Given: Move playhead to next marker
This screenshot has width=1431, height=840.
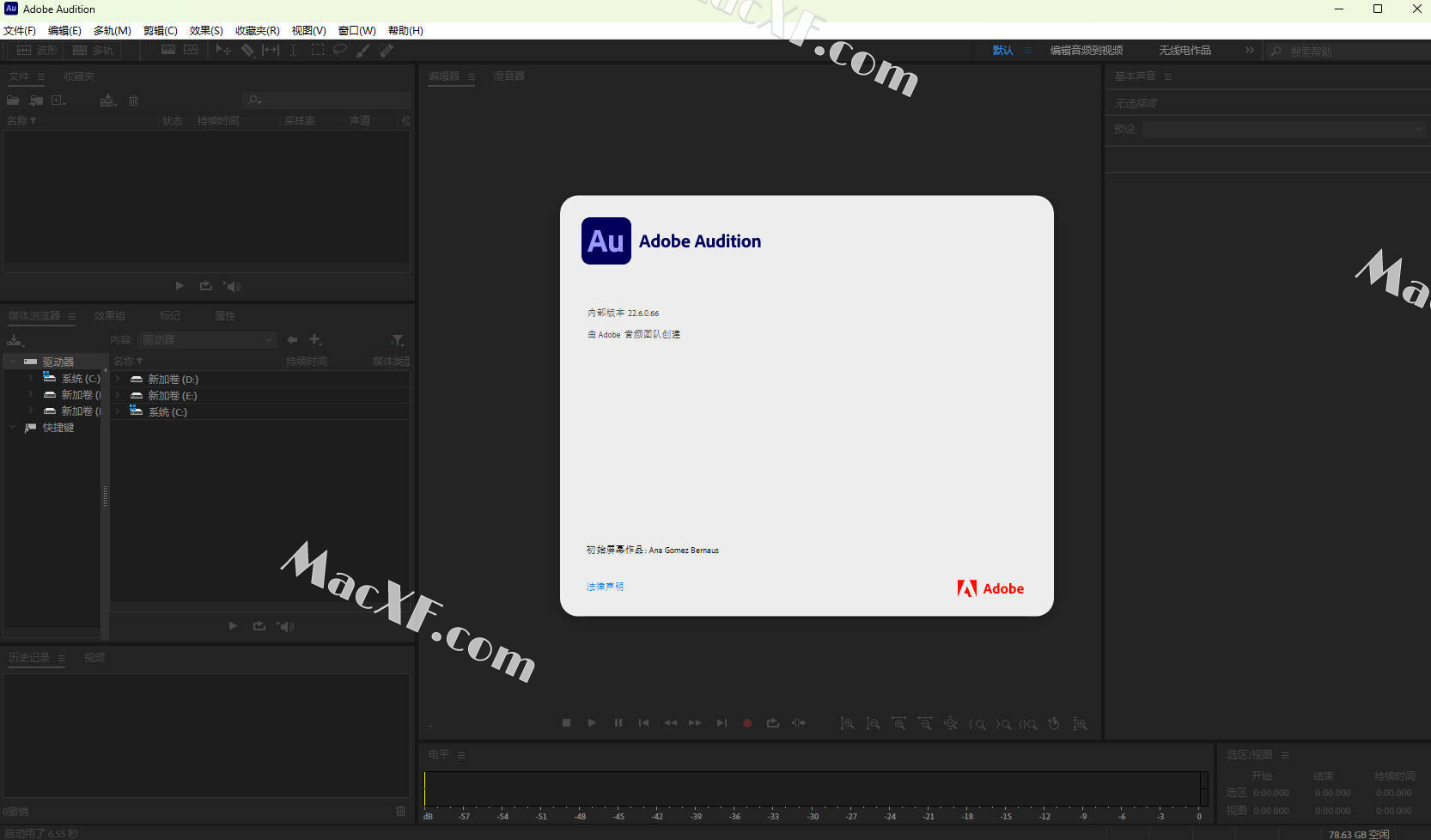Looking at the screenshot, I should [x=722, y=723].
